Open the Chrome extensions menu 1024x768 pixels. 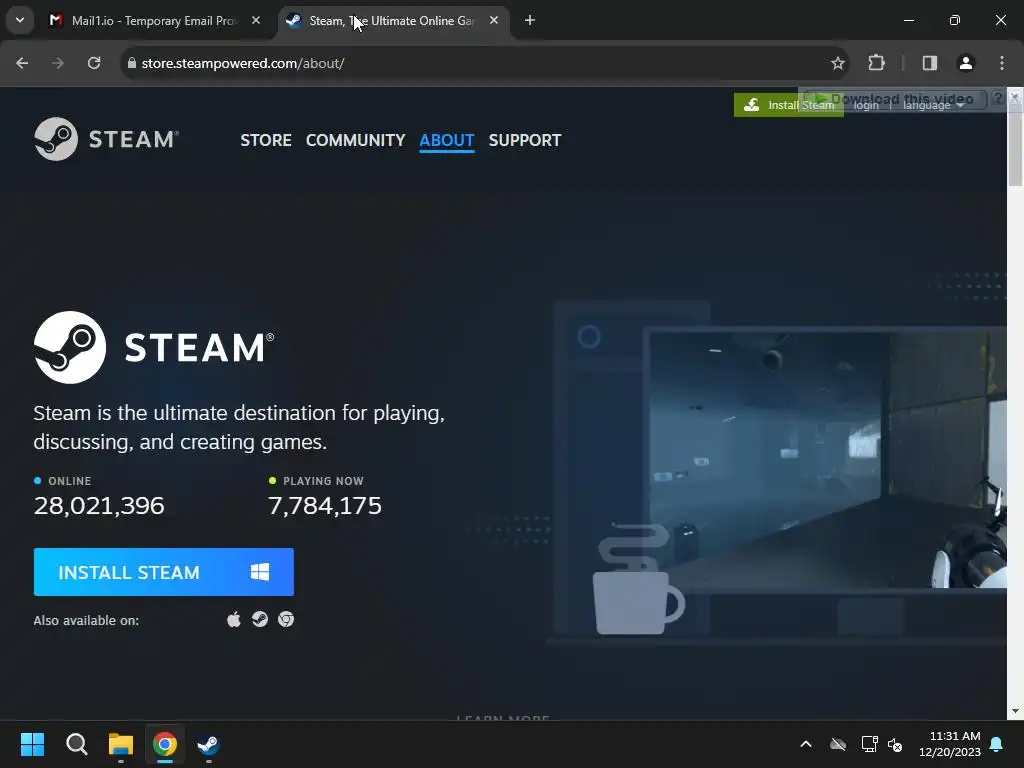pos(876,63)
